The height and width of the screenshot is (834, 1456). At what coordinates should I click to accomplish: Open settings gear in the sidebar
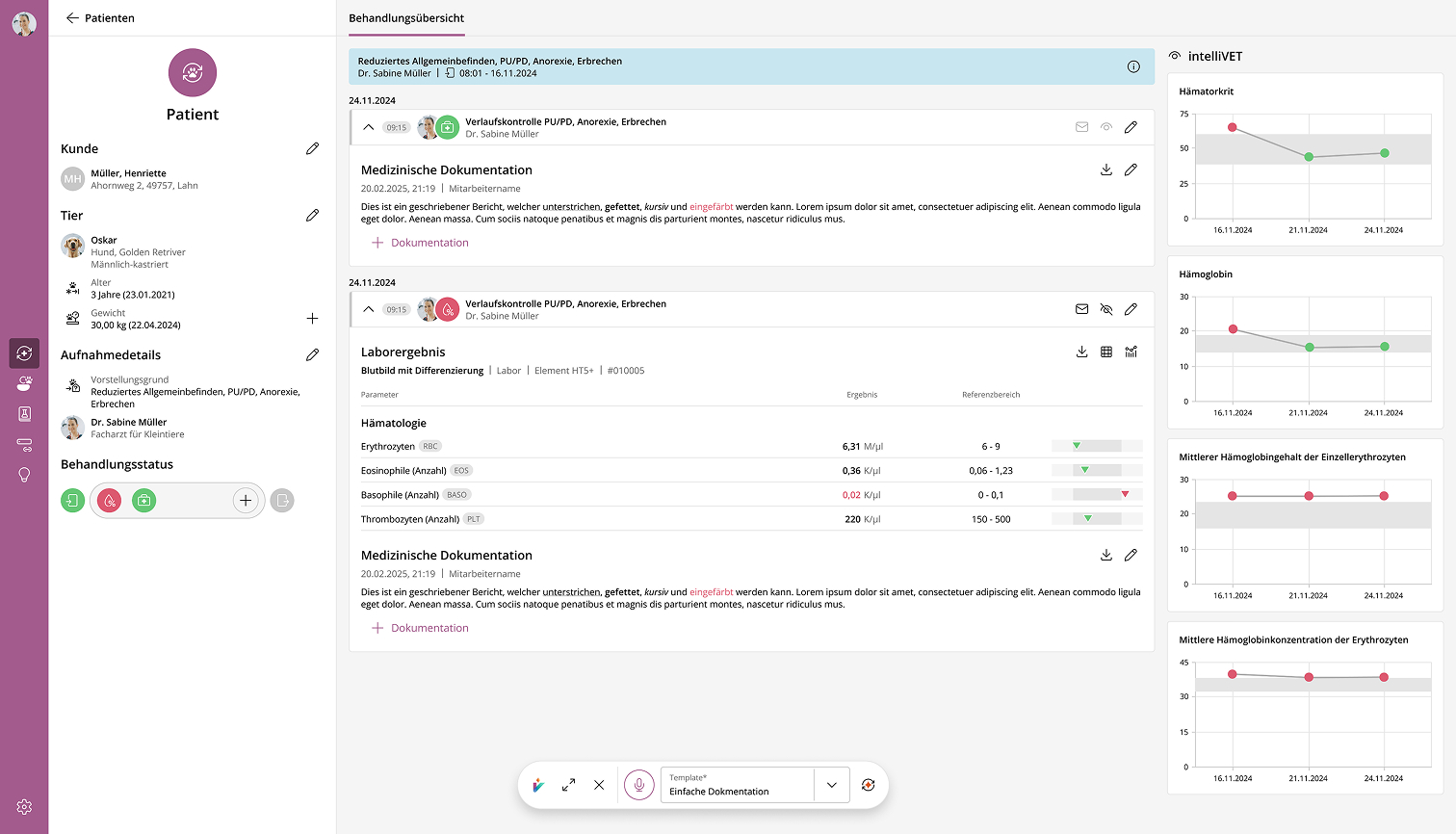[24, 807]
